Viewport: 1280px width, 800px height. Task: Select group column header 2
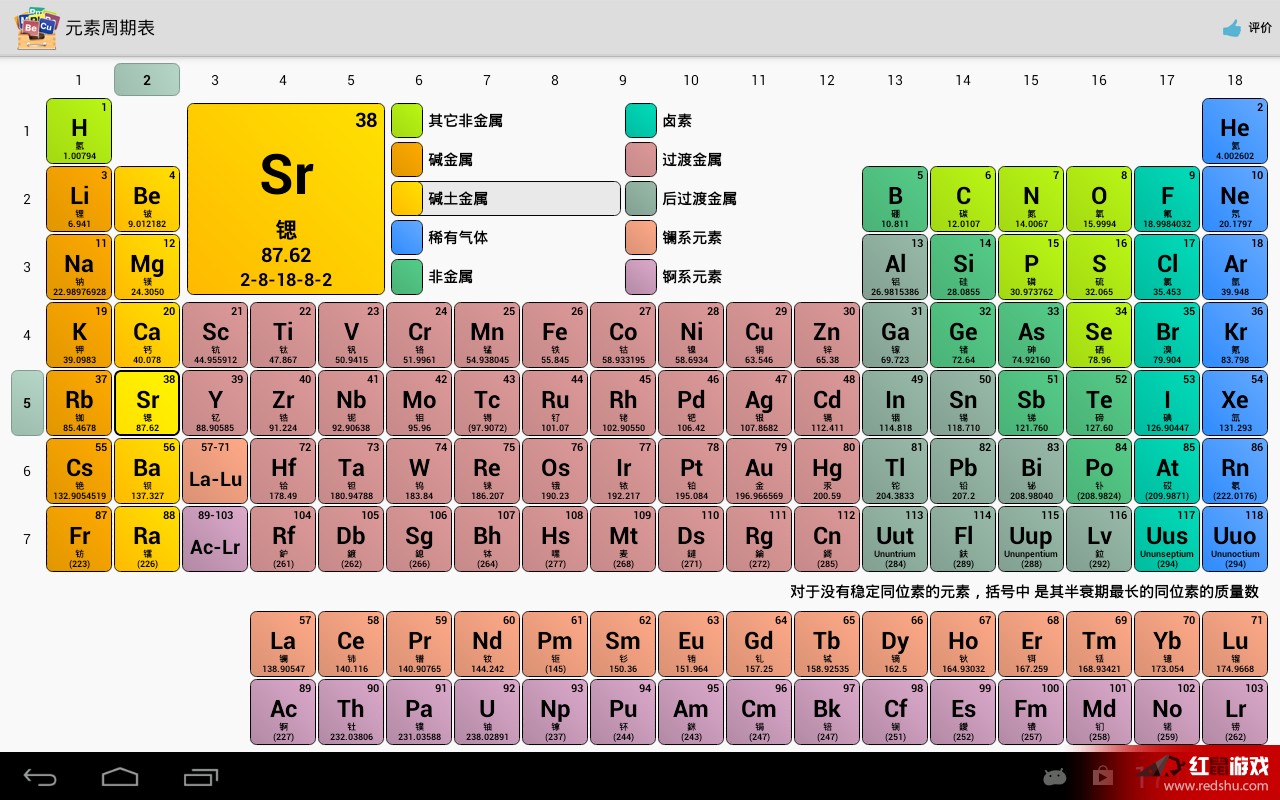click(x=147, y=80)
